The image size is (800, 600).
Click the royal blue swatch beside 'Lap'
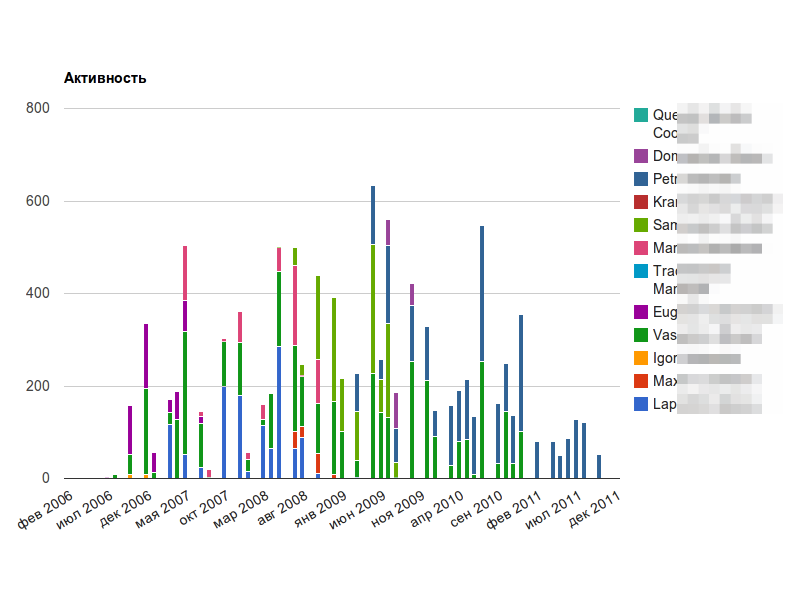coord(640,404)
